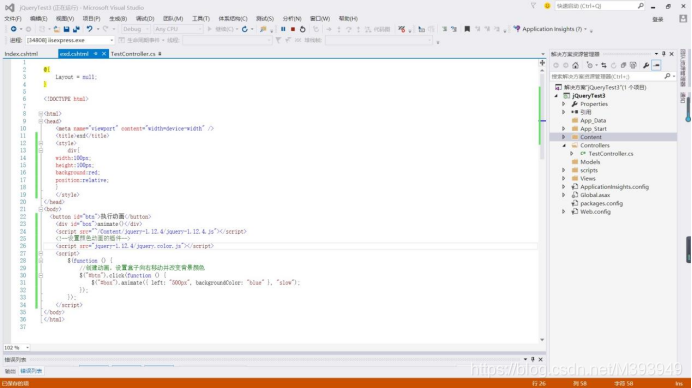Expand the App_Start folder

[564, 129]
